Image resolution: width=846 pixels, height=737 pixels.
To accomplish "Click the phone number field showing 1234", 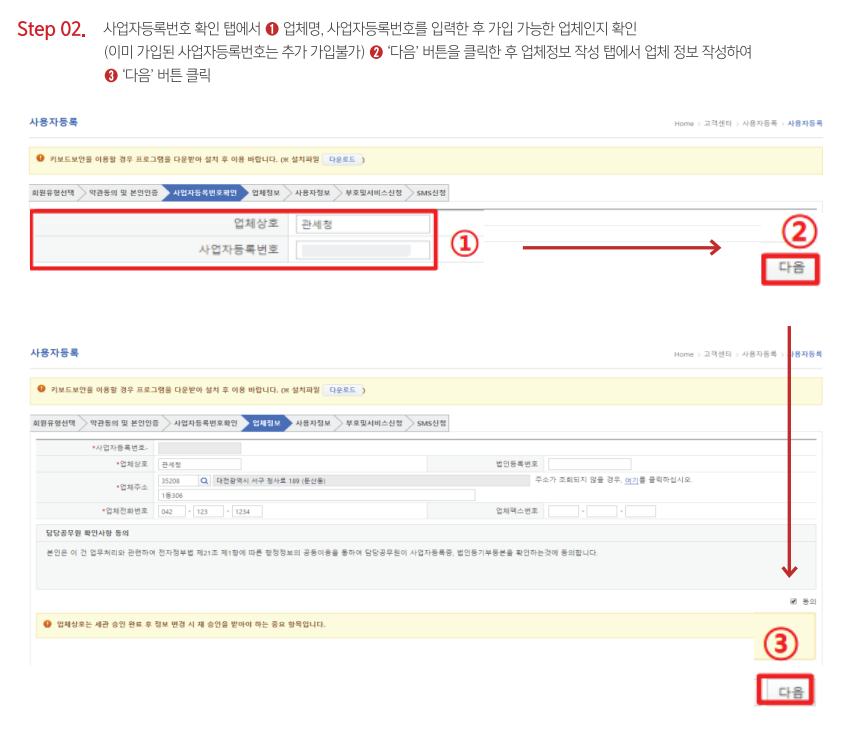I will click(246, 511).
